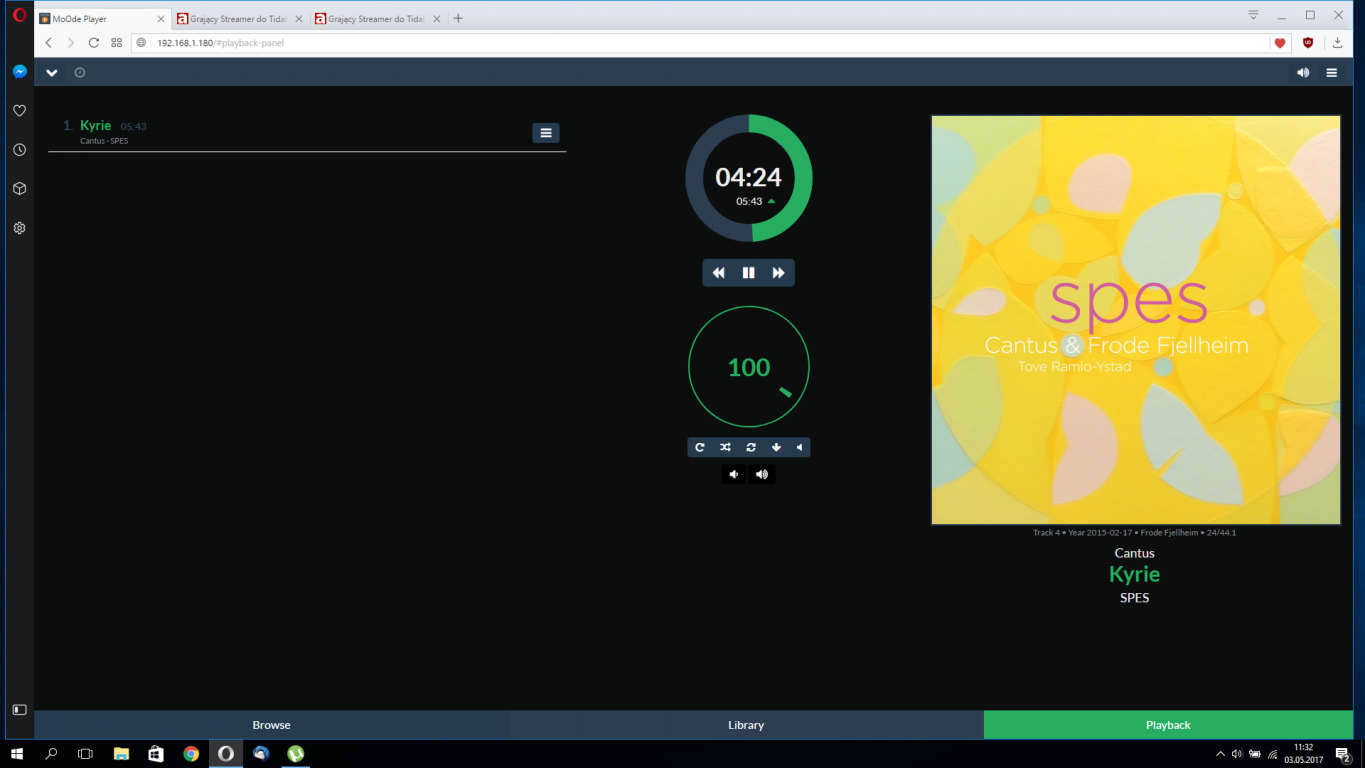1365x768 pixels.
Task: Open the ad blocker shield icon
Action: (1308, 43)
